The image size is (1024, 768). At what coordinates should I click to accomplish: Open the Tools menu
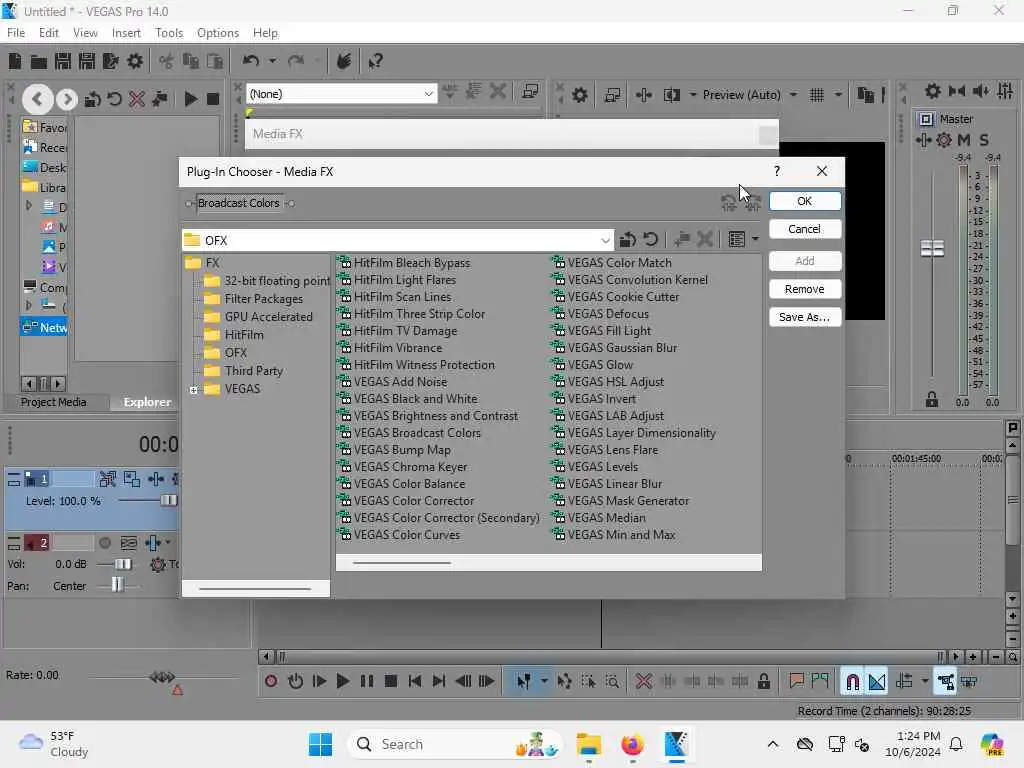click(x=169, y=33)
